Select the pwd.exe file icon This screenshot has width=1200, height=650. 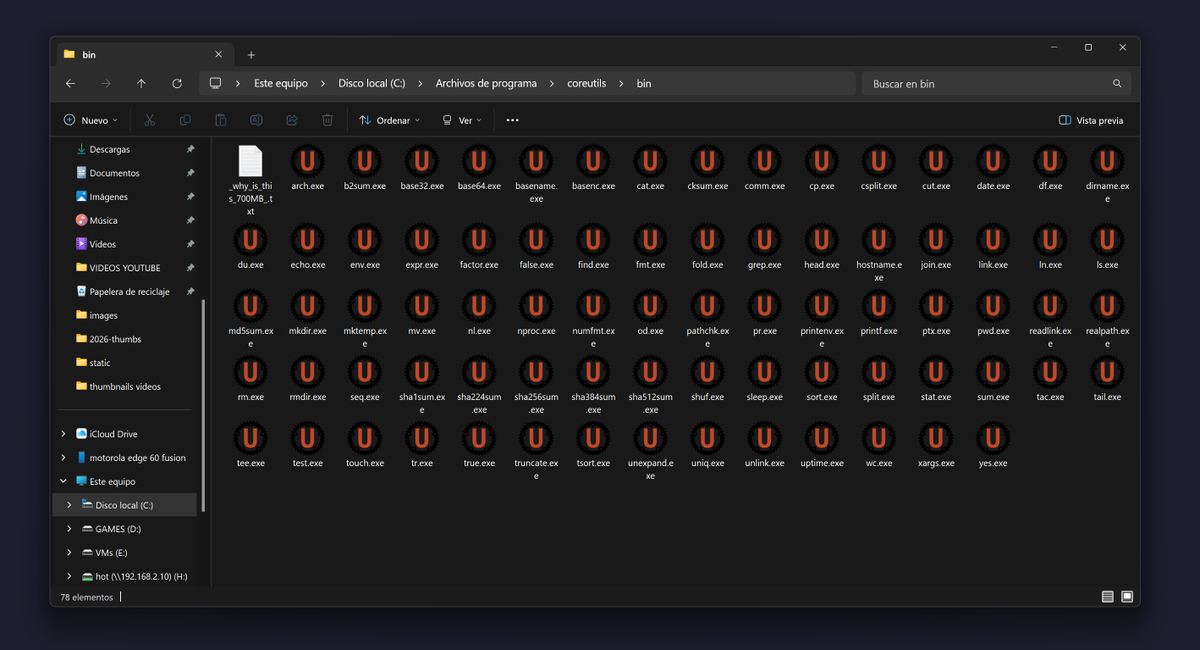click(x=993, y=306)
